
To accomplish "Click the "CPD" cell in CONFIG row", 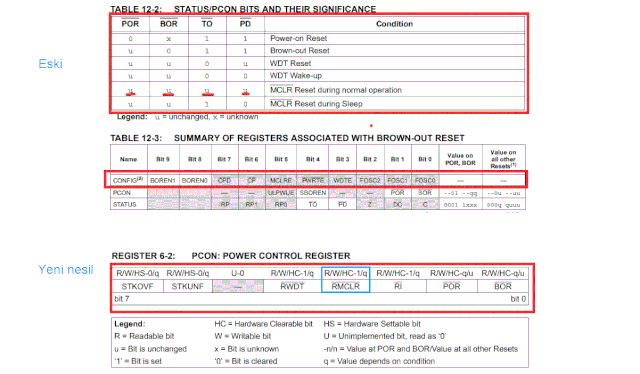I will (224, 180).
